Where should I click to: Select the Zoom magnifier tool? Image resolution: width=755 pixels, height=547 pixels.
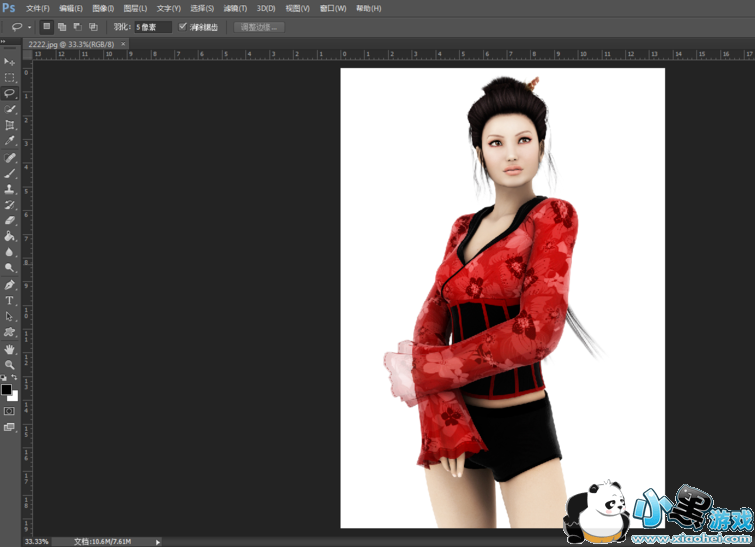(10, 365)
